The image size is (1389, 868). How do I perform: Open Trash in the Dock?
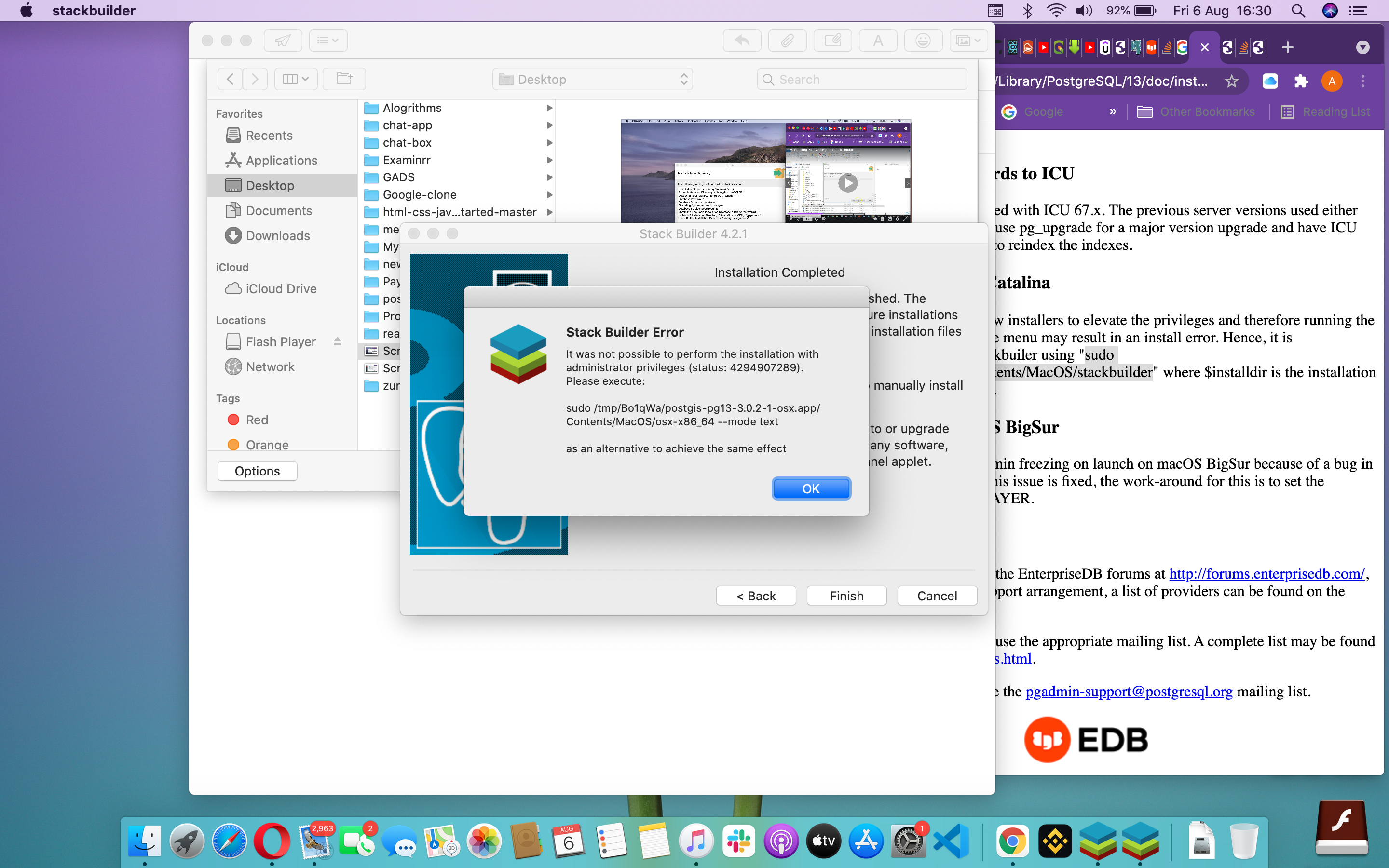point(1244,841)
